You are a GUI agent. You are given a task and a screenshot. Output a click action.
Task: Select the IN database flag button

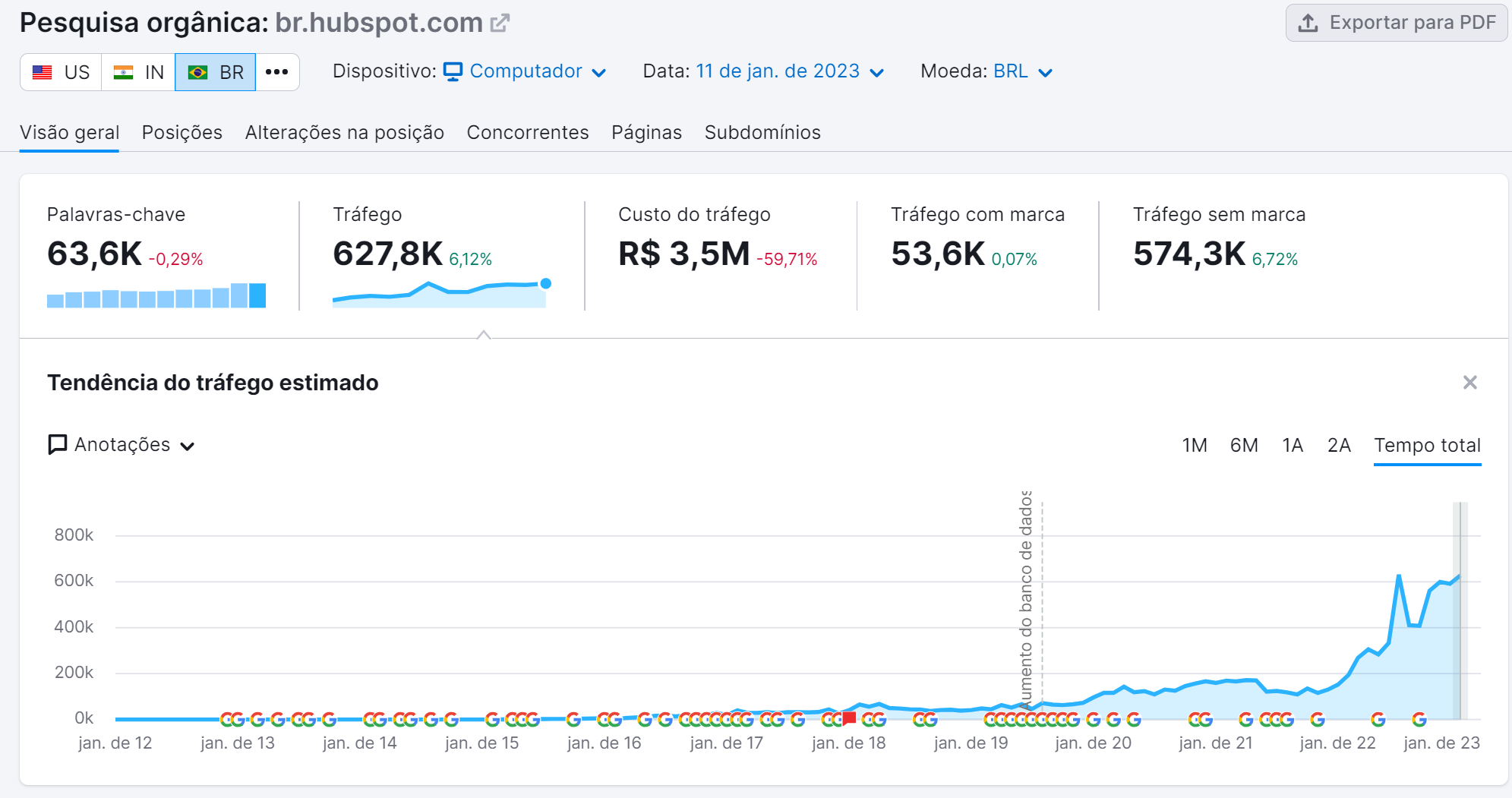click(138, 72)
